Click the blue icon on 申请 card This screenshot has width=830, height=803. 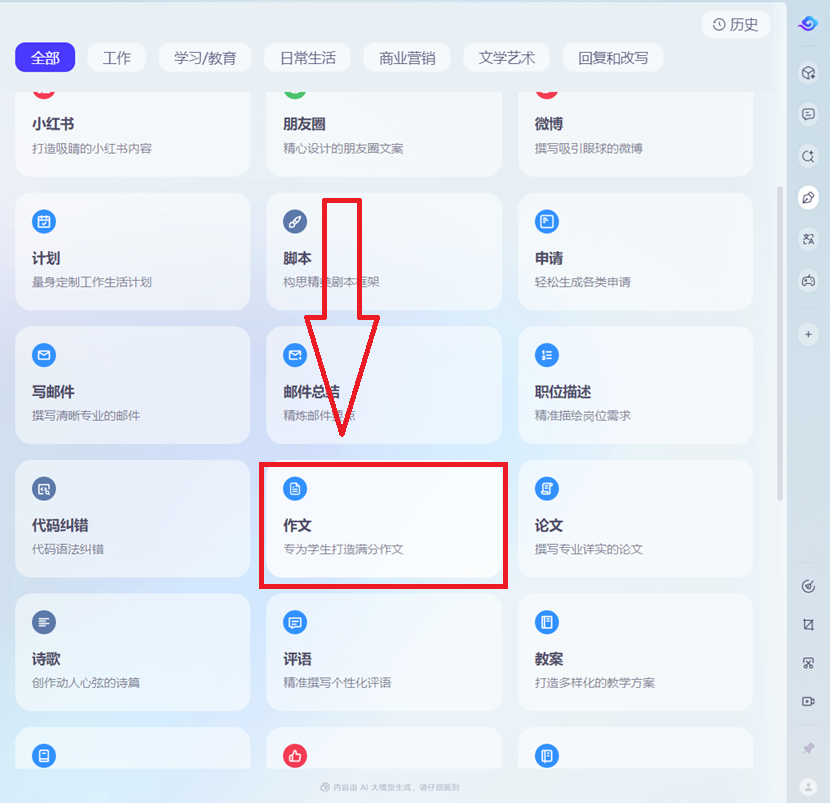pyautogui.click(x=547, y=222)
